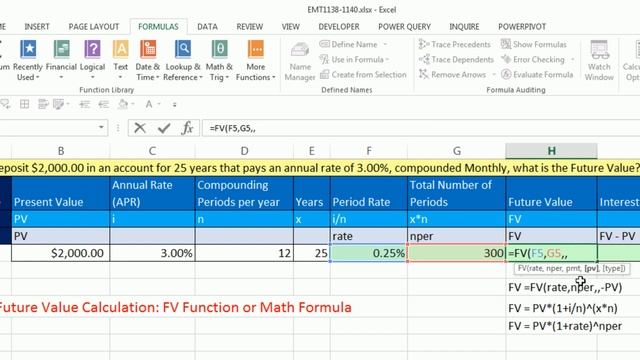Image resolution: width=640 pixels, height=360 pixels.
Task: Toggle Show Formulas
Action: tap(534, 44)
